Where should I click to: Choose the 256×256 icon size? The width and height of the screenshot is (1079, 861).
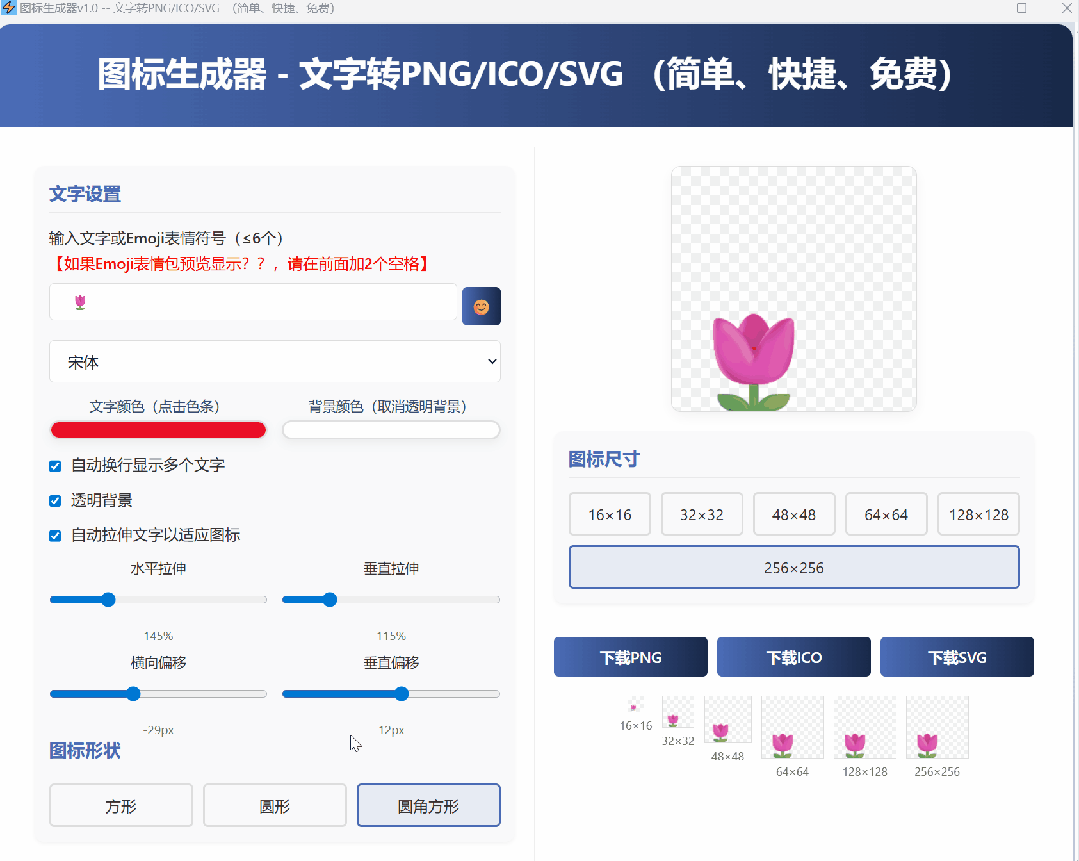tap(794, 567)
